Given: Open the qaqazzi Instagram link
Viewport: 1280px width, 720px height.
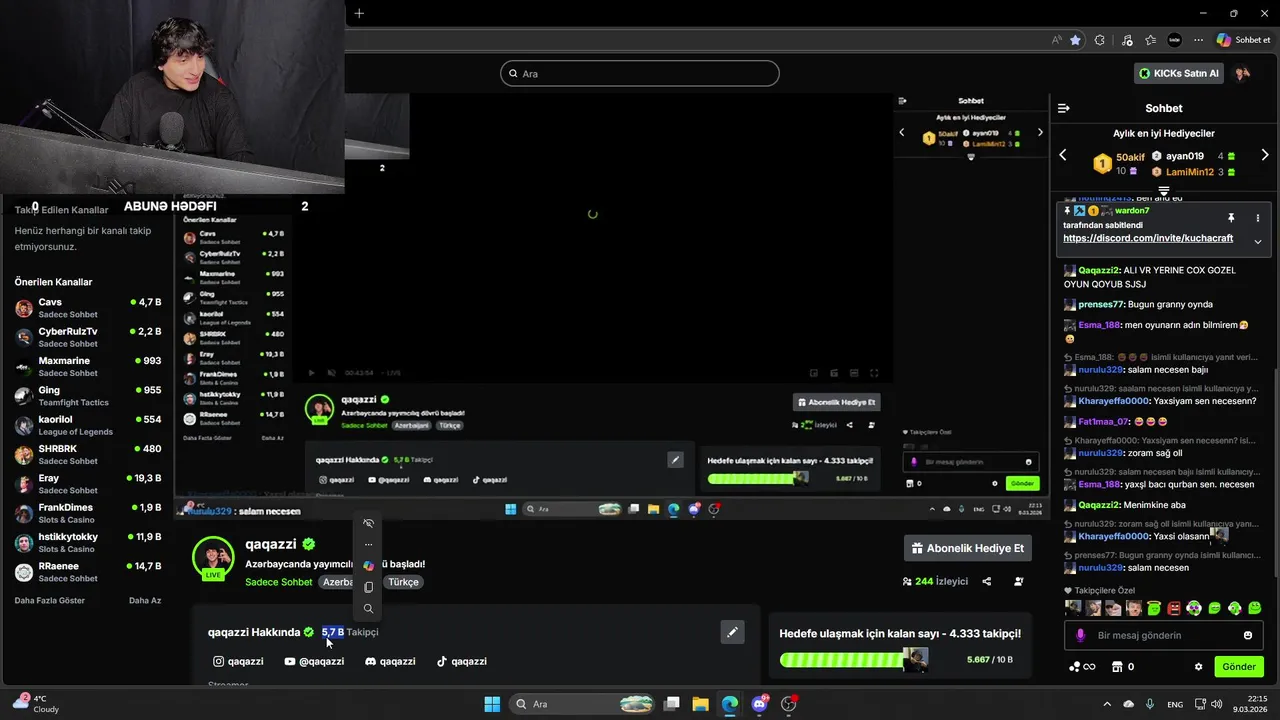Looking at the screenshot, I should click(x=238, y=661).
